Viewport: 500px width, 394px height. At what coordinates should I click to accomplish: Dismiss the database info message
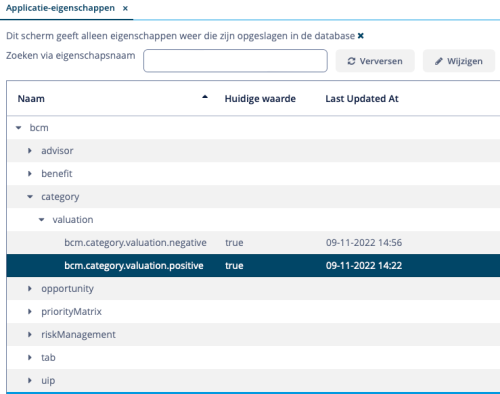coord(361,36)
